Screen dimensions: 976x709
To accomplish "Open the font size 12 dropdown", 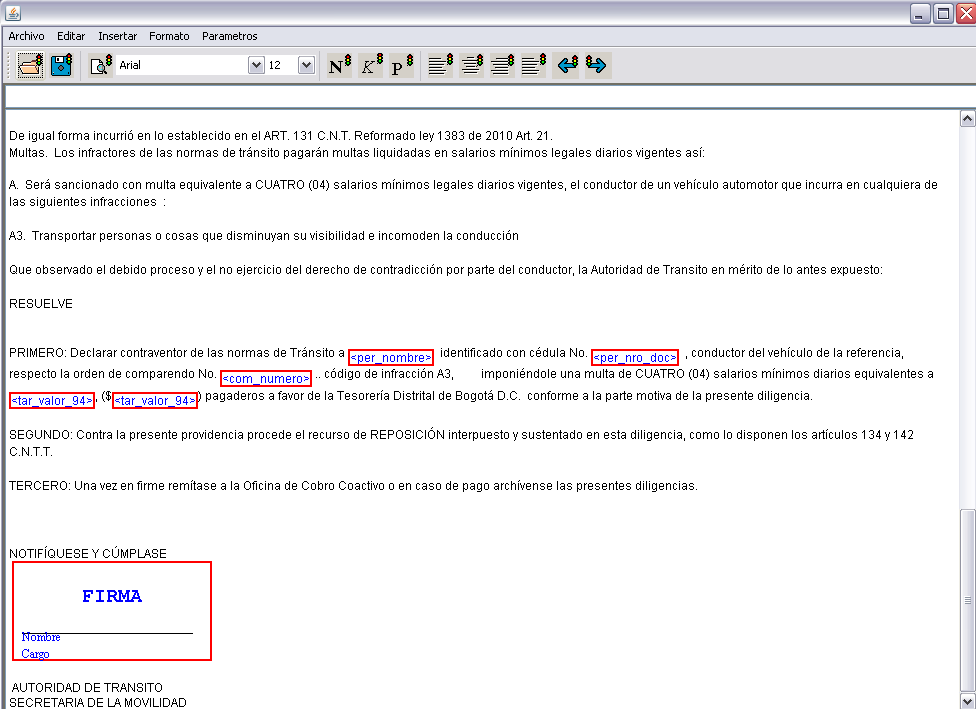I will (306, 66).
